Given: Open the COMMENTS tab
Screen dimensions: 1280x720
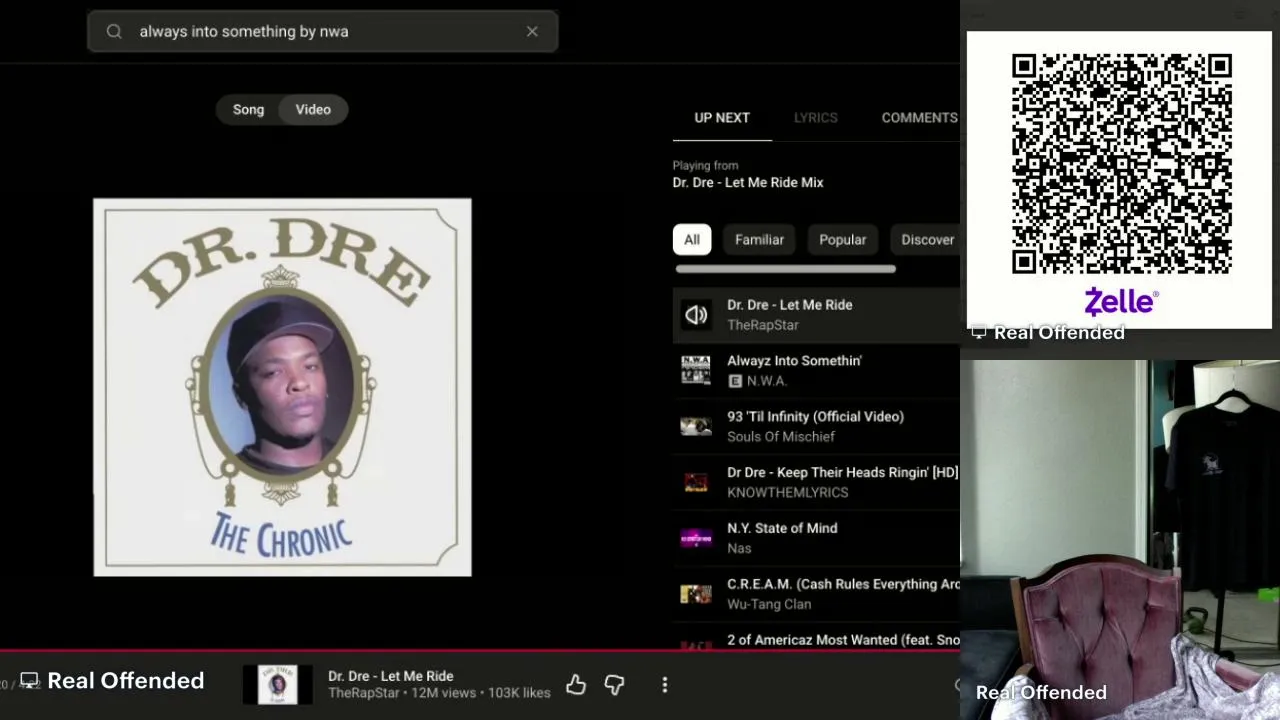Looking at the screenshot, I should pyautogui.click(x=919, y=118).
